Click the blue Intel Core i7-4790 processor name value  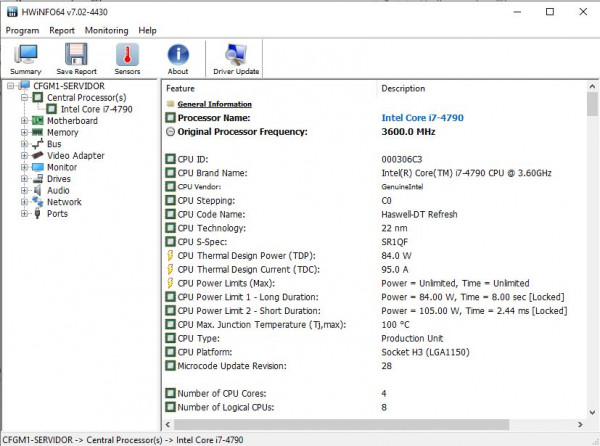[422, 117]
